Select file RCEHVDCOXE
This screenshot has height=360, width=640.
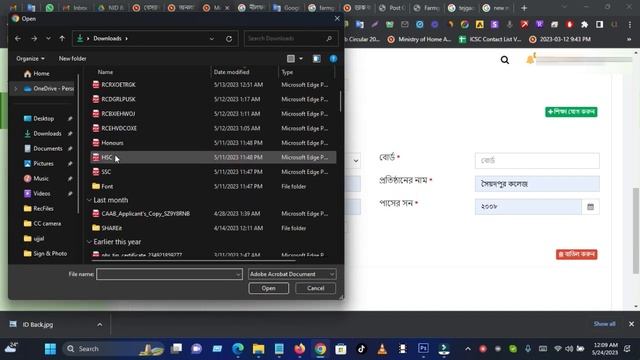[x=213, y=128]
